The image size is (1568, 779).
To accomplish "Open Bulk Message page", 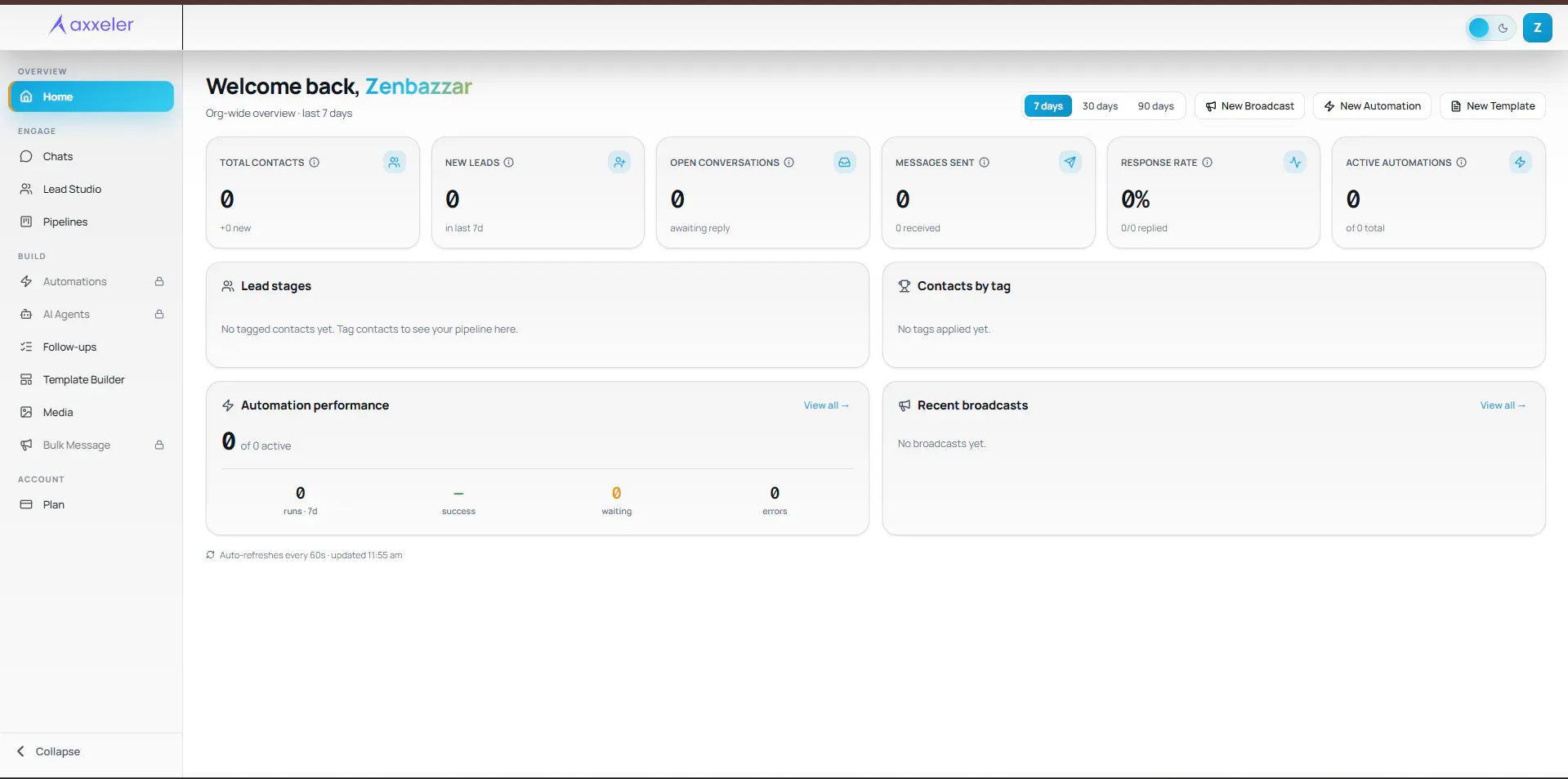I will point(91,445).
